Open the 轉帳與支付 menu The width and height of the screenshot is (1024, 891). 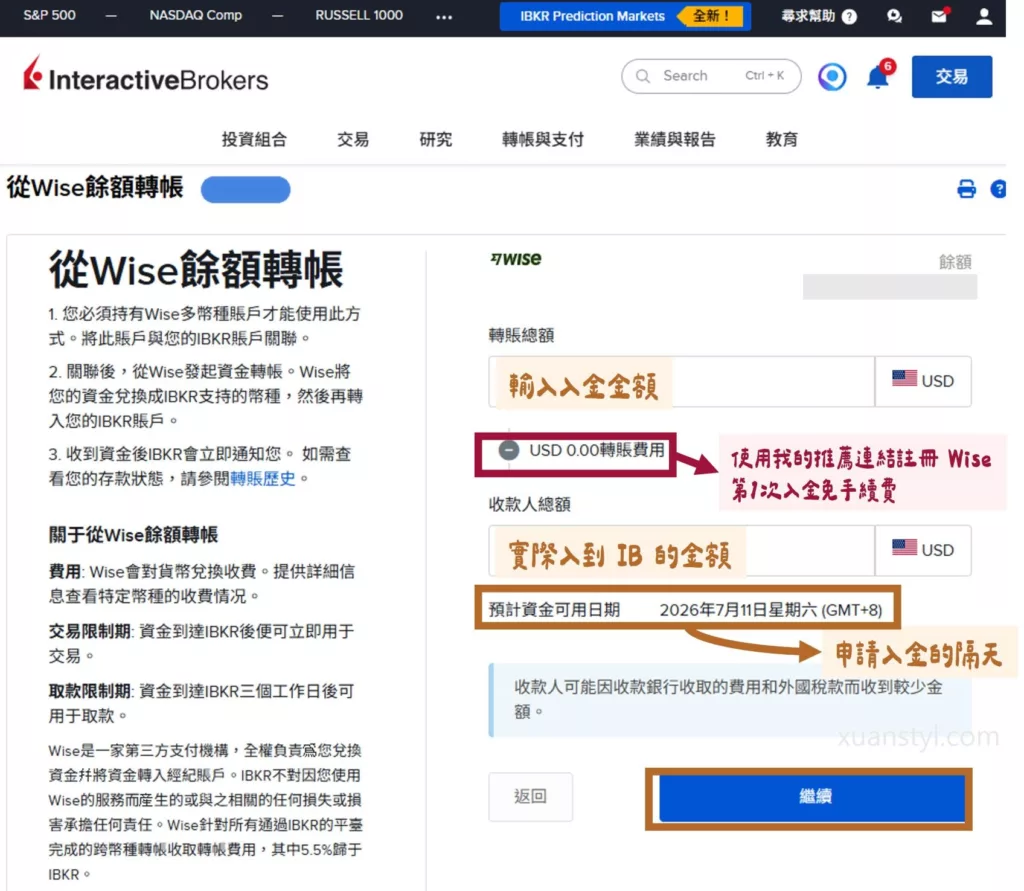(543, 139)
